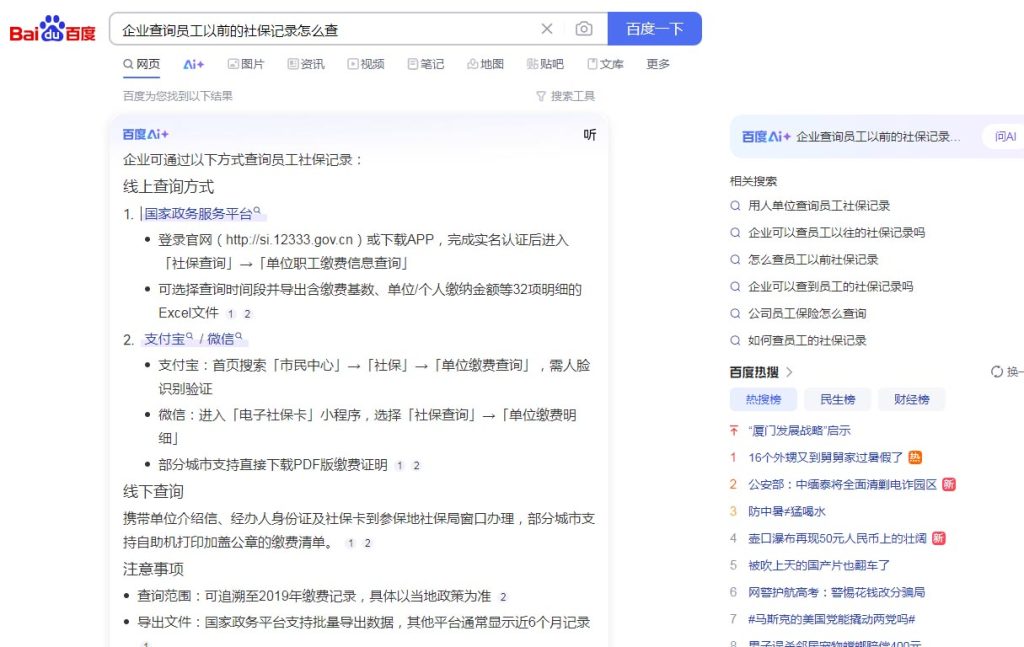Open the Baidu logo homepage
The width and height of the screenshot is (1024, 647).
[52, 29]
